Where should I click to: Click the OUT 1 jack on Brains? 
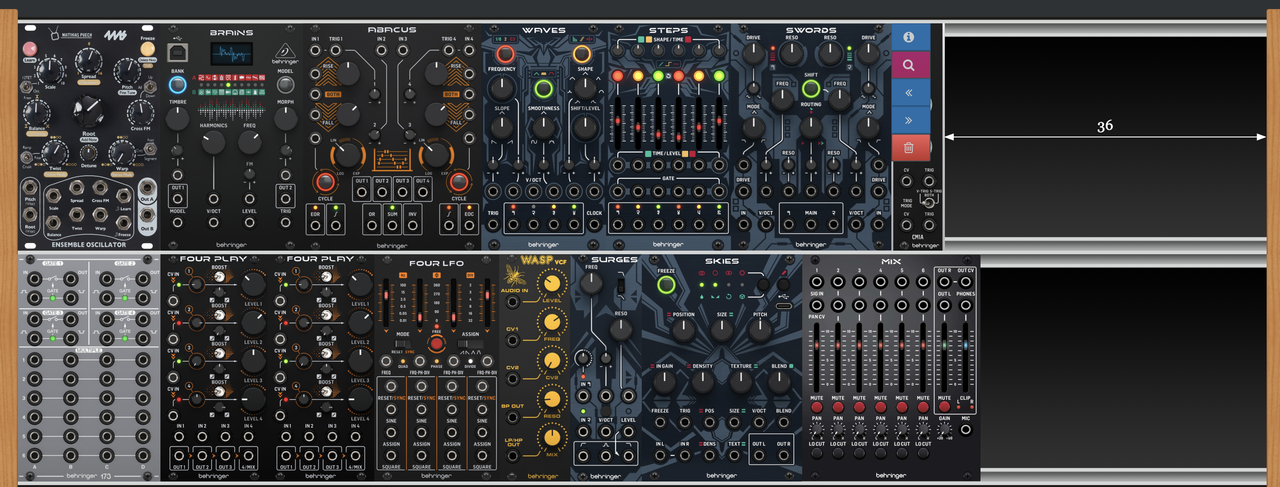(x=177, y=197)
